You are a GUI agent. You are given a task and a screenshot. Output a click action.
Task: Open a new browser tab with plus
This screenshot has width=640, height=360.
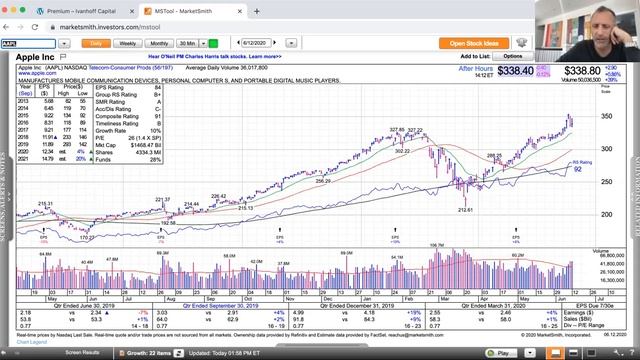[257, 11]
